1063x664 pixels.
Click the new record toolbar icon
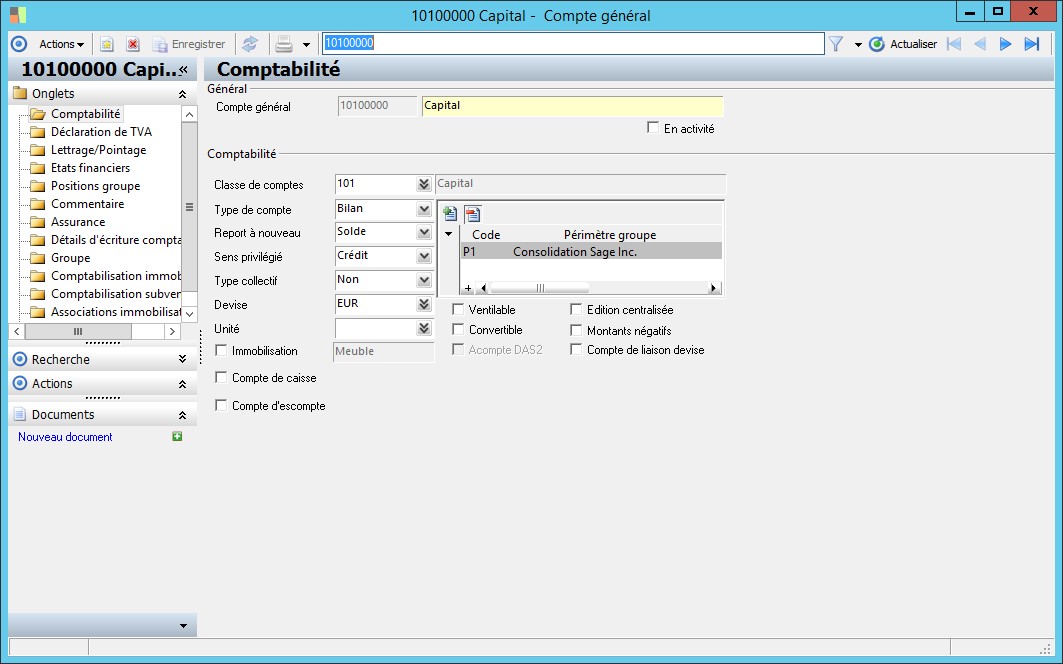point(106,44)
